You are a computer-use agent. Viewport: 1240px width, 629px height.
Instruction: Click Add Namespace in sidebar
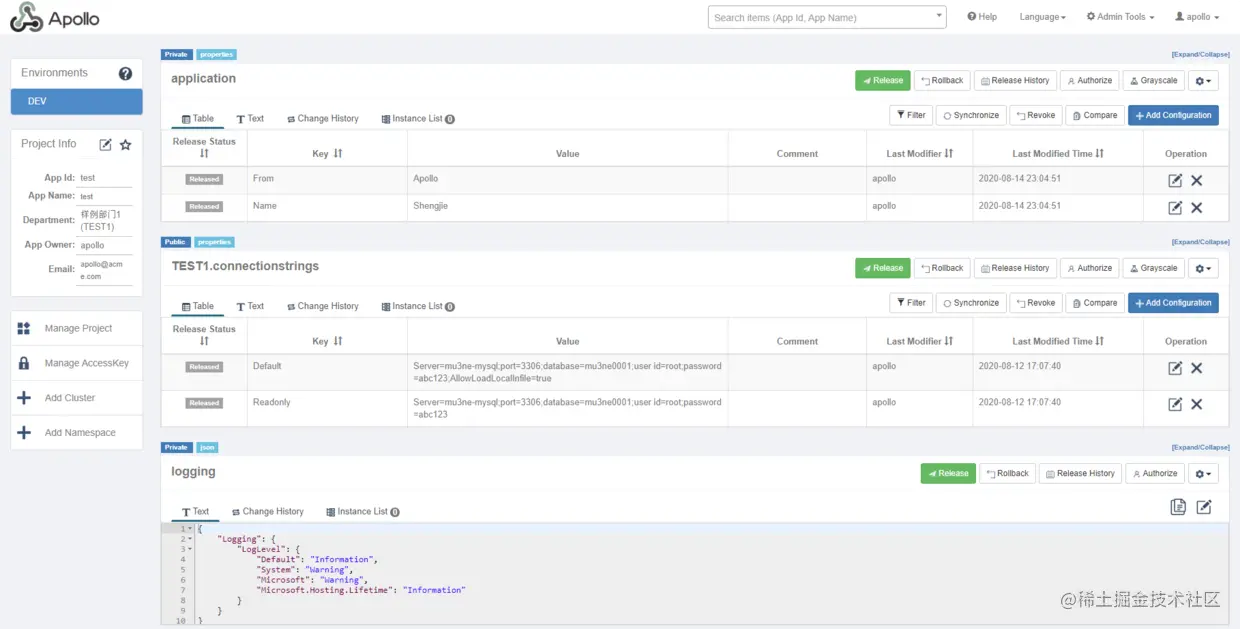pos(77,433)
